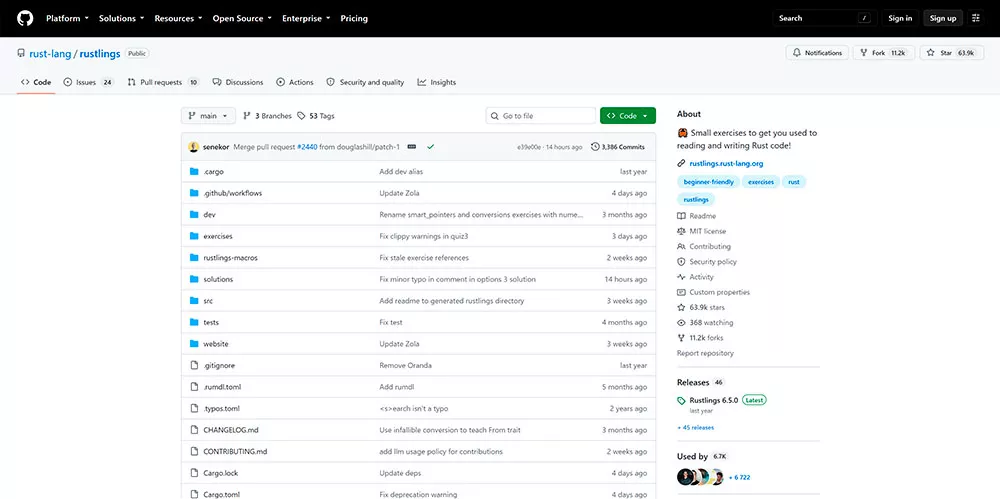
Task: Select the exercises topic tag
Action: pyautogui.click(x=761, y=182)
